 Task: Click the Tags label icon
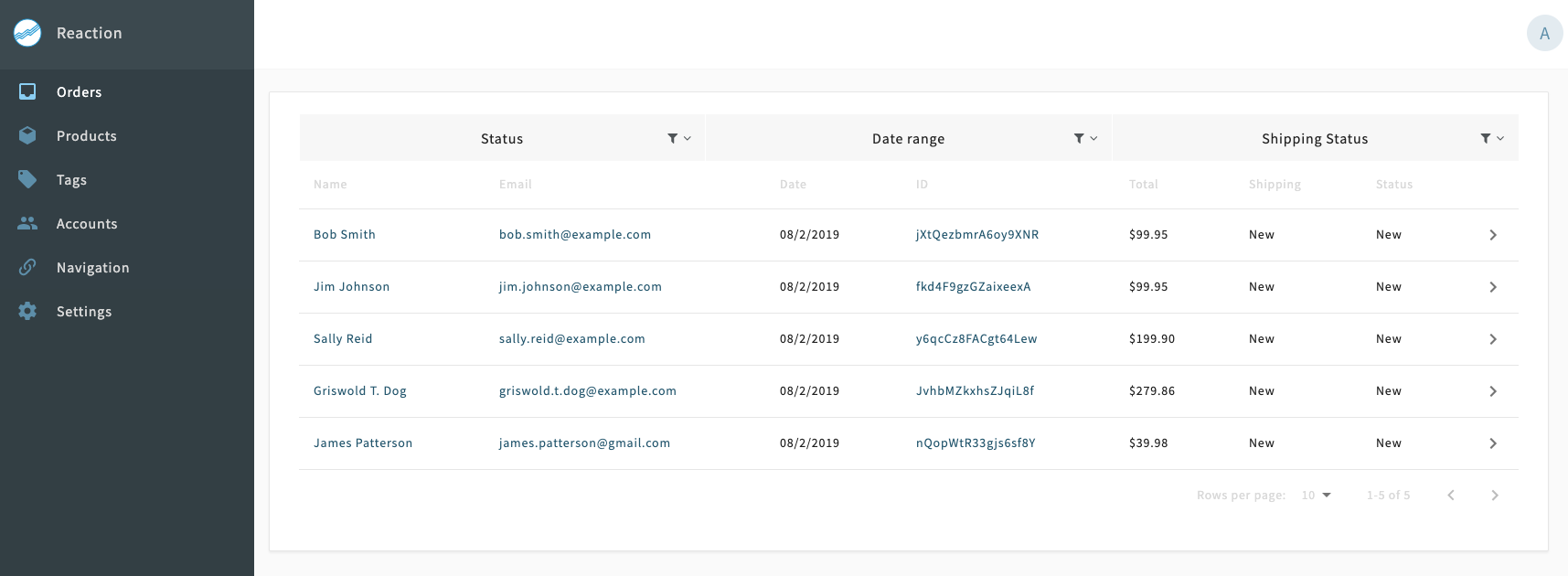pos(27,179)
